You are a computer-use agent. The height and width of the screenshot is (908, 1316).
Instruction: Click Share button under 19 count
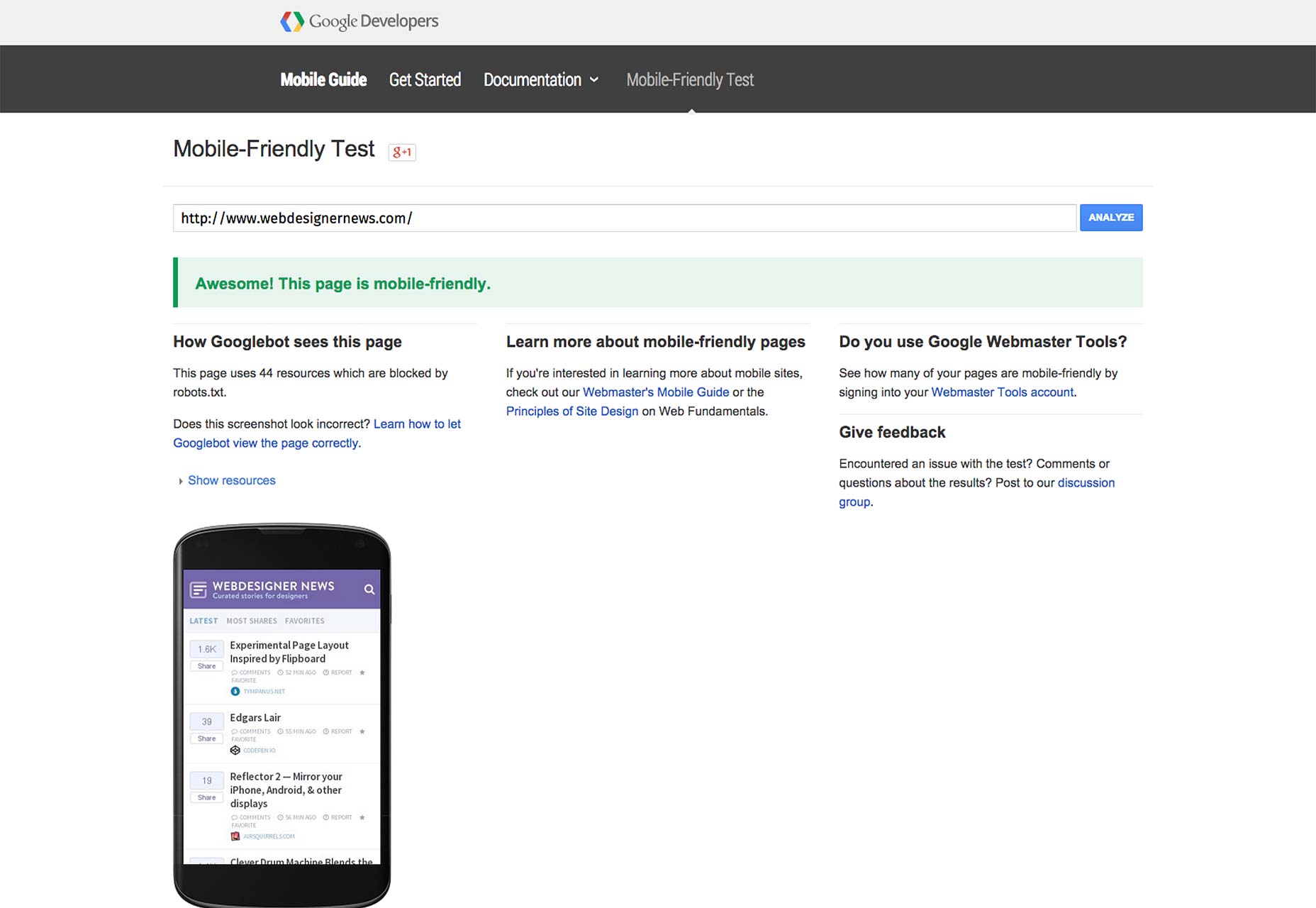pos(207,797)
